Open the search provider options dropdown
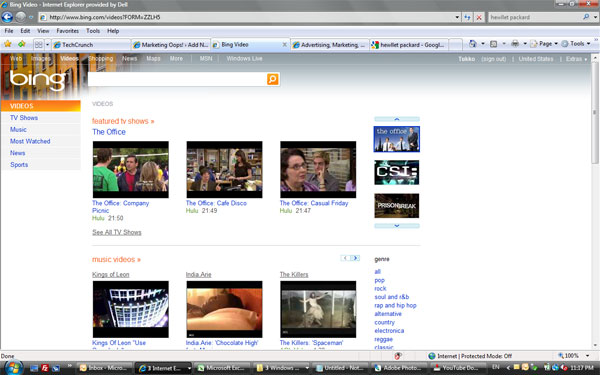Image resolution: width=600 pixels, height=375 pixels. click(595, 17)
